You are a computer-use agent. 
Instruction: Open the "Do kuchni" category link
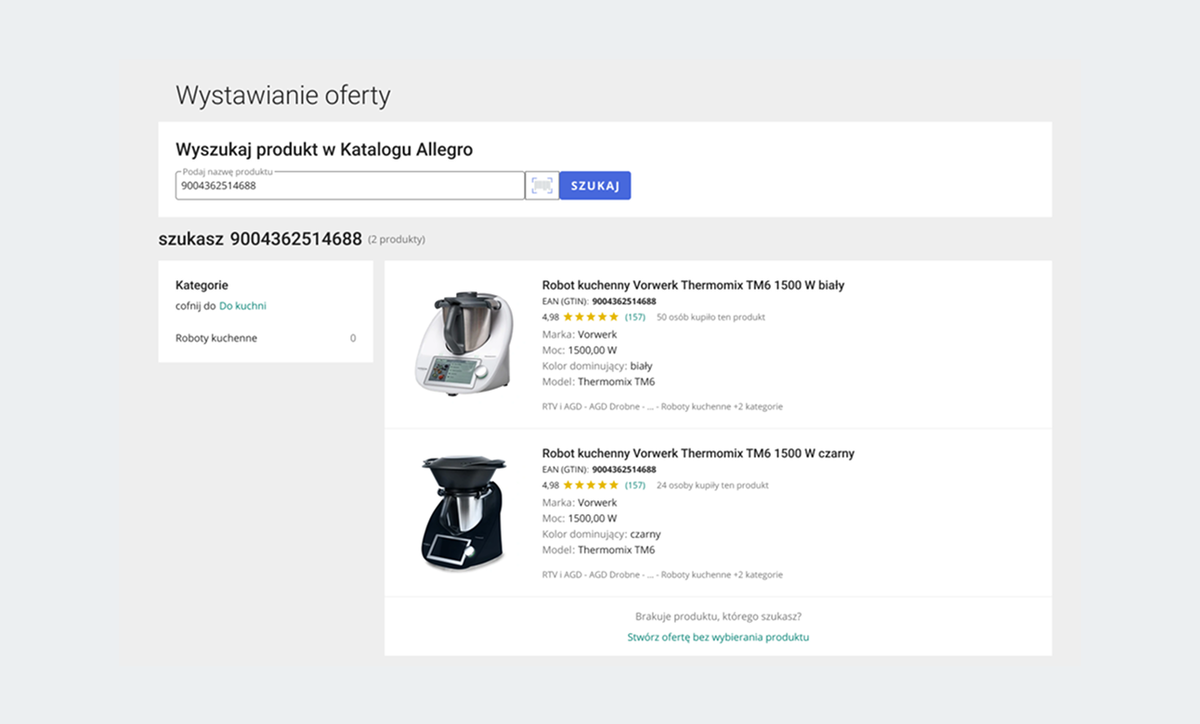pos(243,306)
